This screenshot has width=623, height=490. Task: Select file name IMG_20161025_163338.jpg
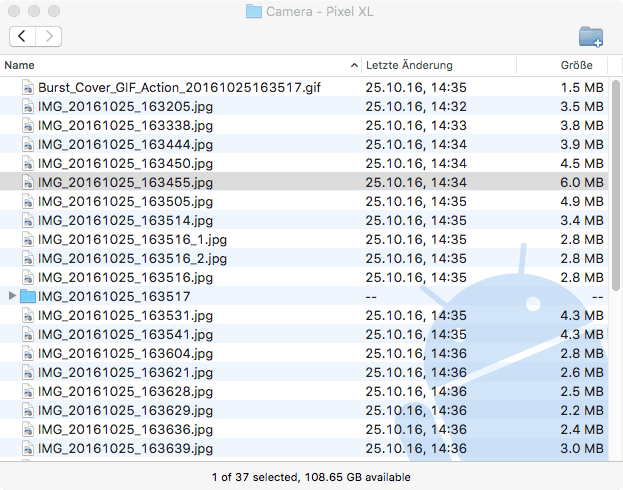tap(126, 126)
